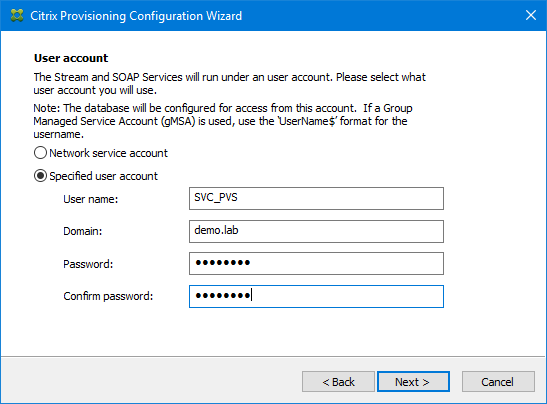Select Network service account option
Image resolution: width=547 pixels, height=404 pixels.
101,153
